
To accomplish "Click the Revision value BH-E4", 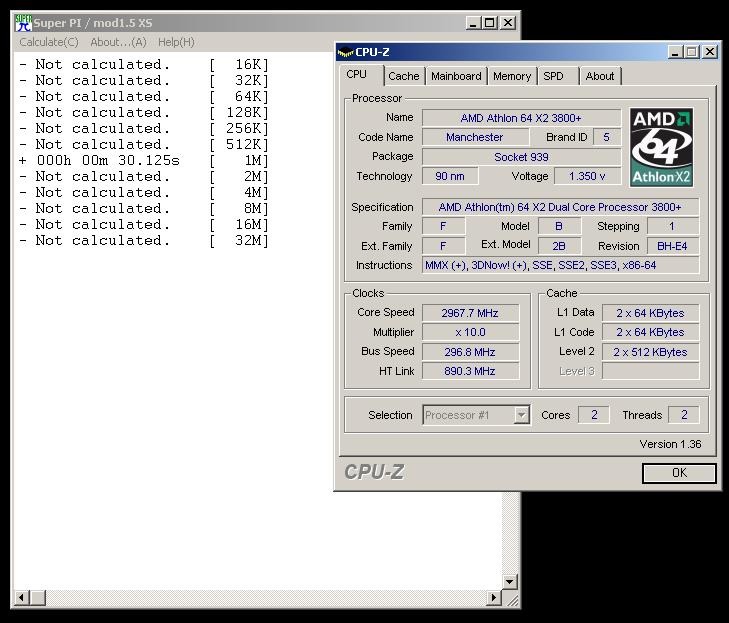I will point(672,246).
